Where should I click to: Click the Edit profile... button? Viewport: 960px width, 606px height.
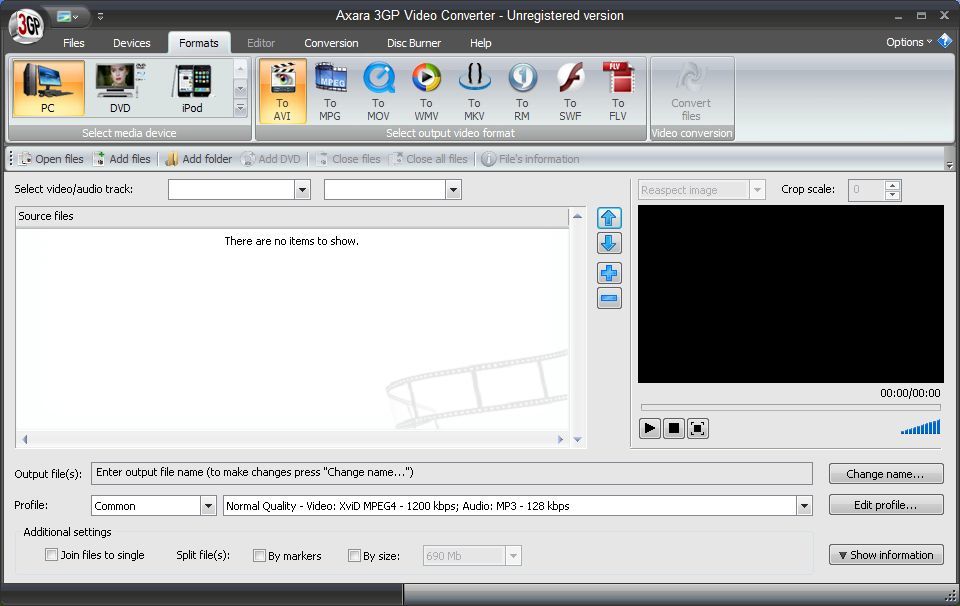pos(886,505)
